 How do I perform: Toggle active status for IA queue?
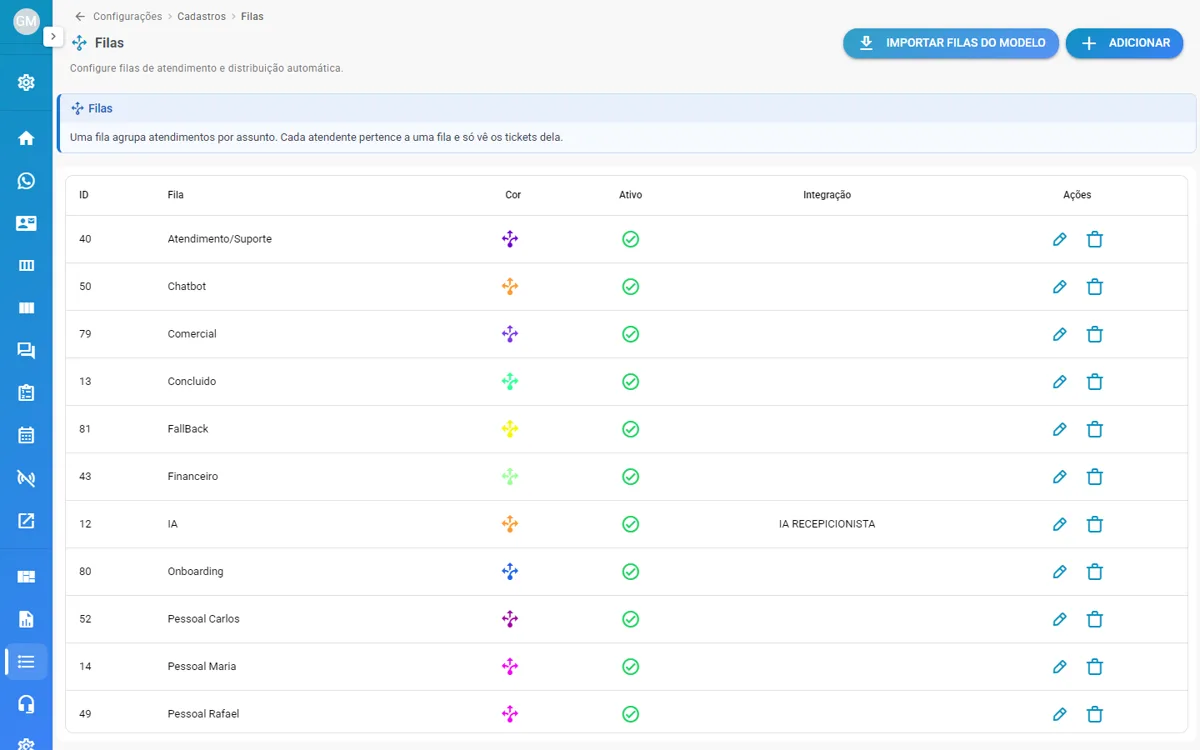[630, 524]
